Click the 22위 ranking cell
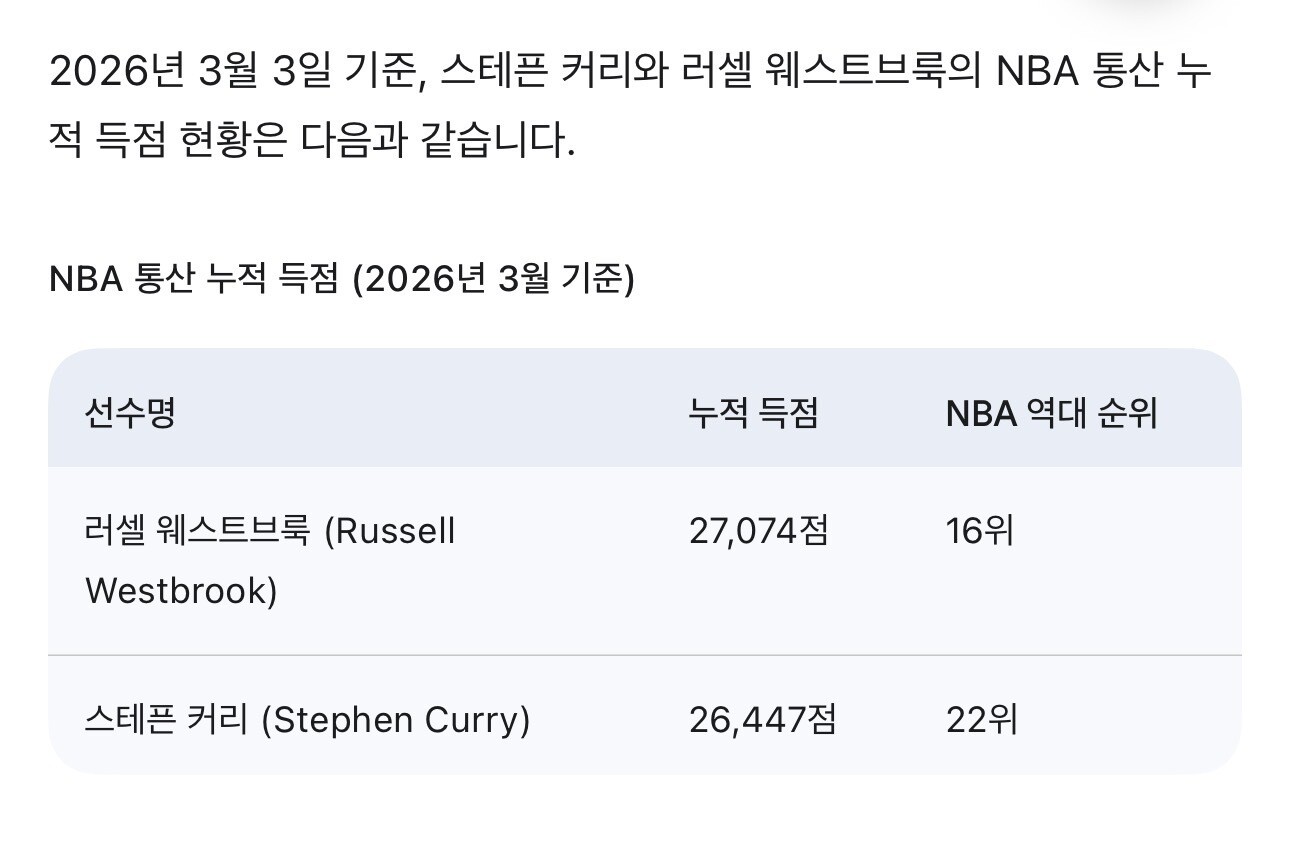The image size is (1290, 867). click(981, 720)
